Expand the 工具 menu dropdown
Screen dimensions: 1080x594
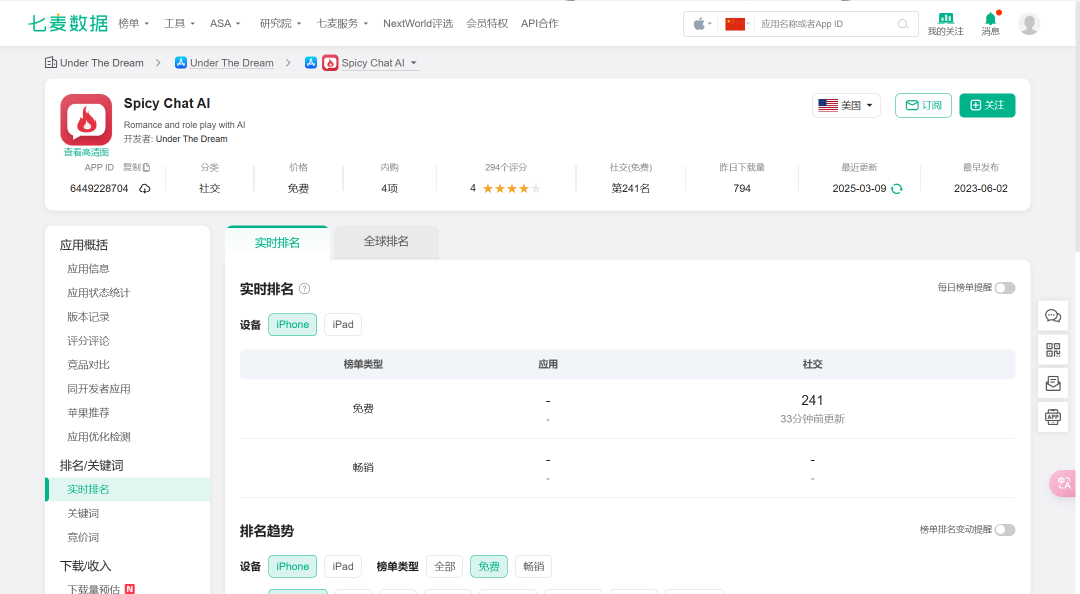click(x=180, y=23)
